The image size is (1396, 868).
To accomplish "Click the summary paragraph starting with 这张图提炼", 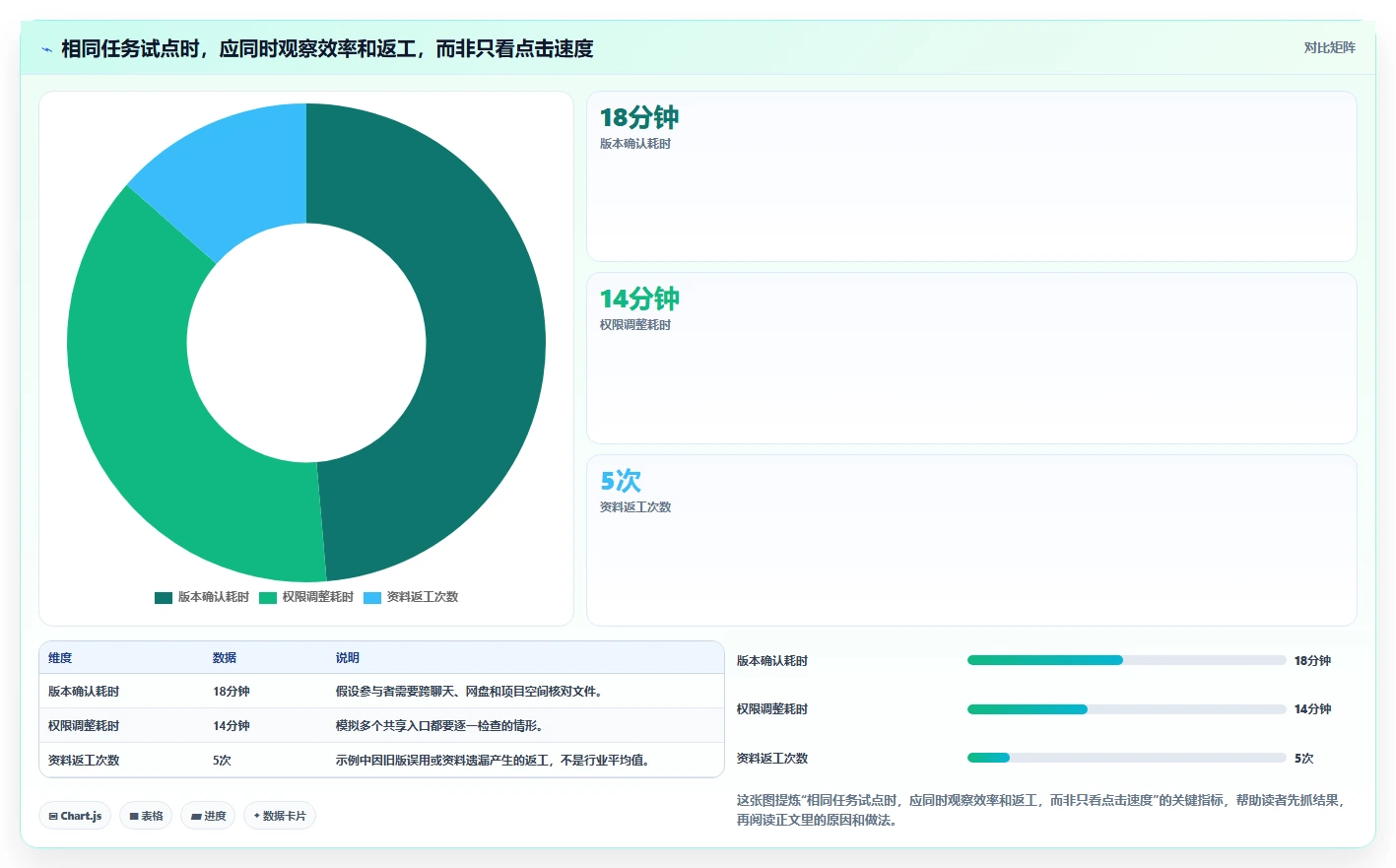I will point(1041,810).
